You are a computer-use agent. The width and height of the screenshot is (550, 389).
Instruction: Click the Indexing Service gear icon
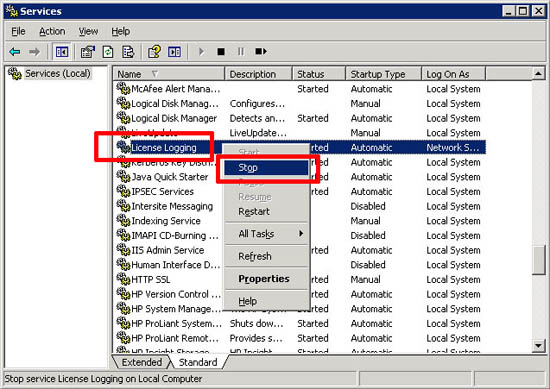[123, 220]
